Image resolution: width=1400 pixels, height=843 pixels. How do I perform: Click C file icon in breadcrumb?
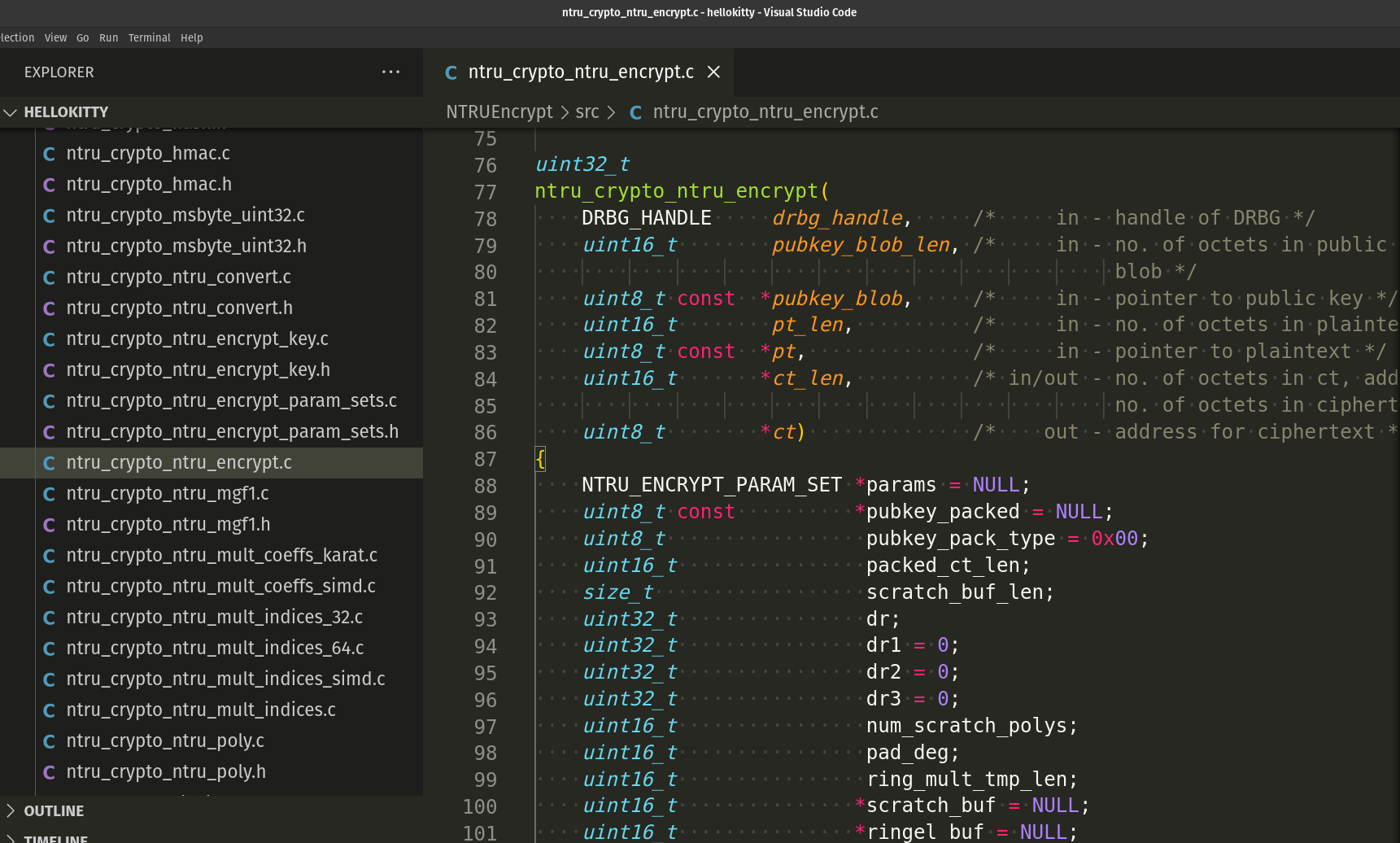click(635, 112)
